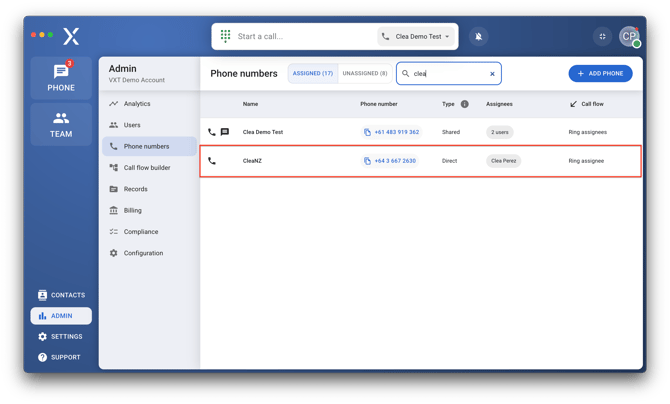
Task: Click the muted notifications bell icon
Action: (x=478, y=37)
